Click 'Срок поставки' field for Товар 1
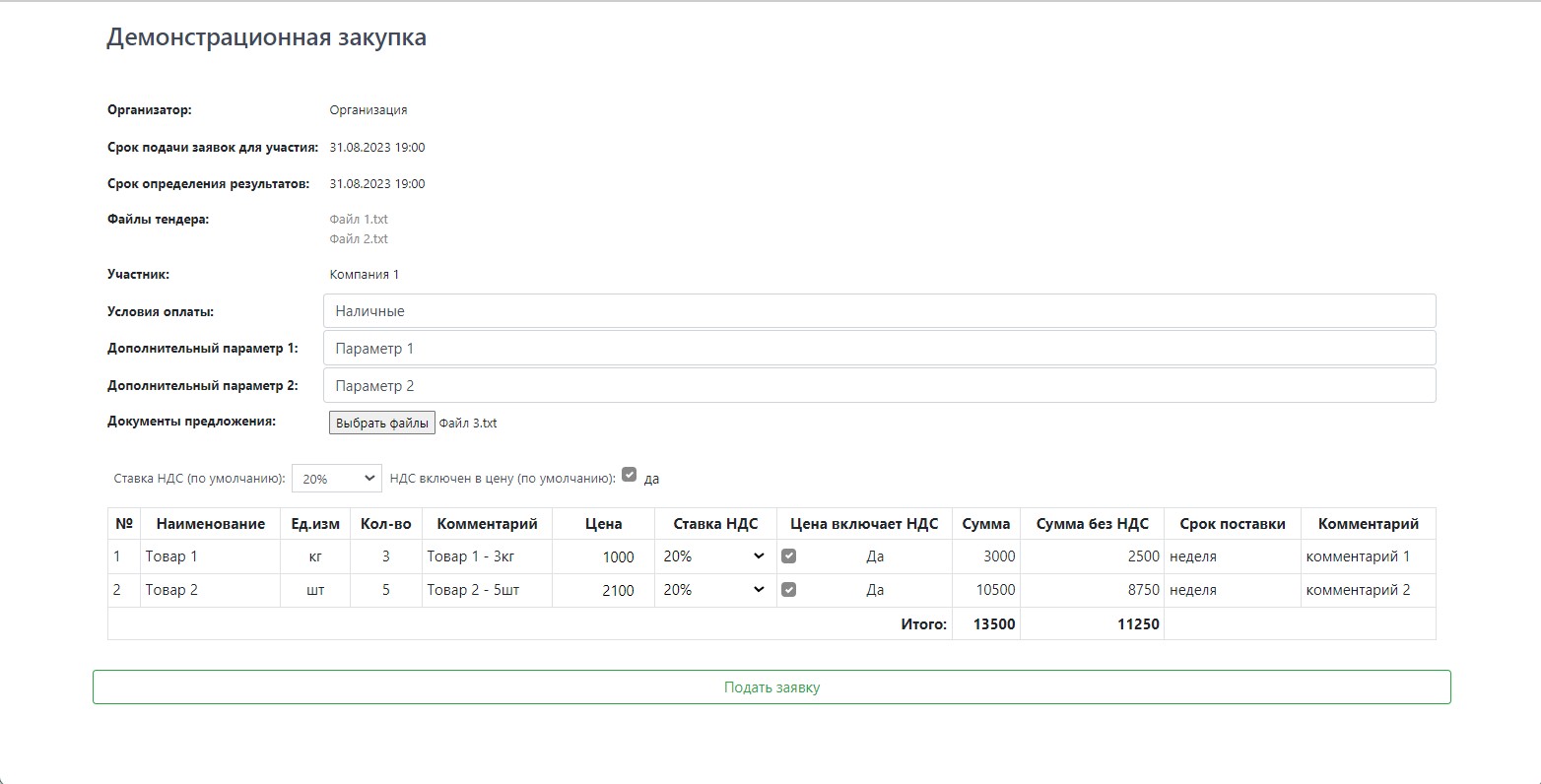Viewport: 1541px width, 784px height. 1232,556
